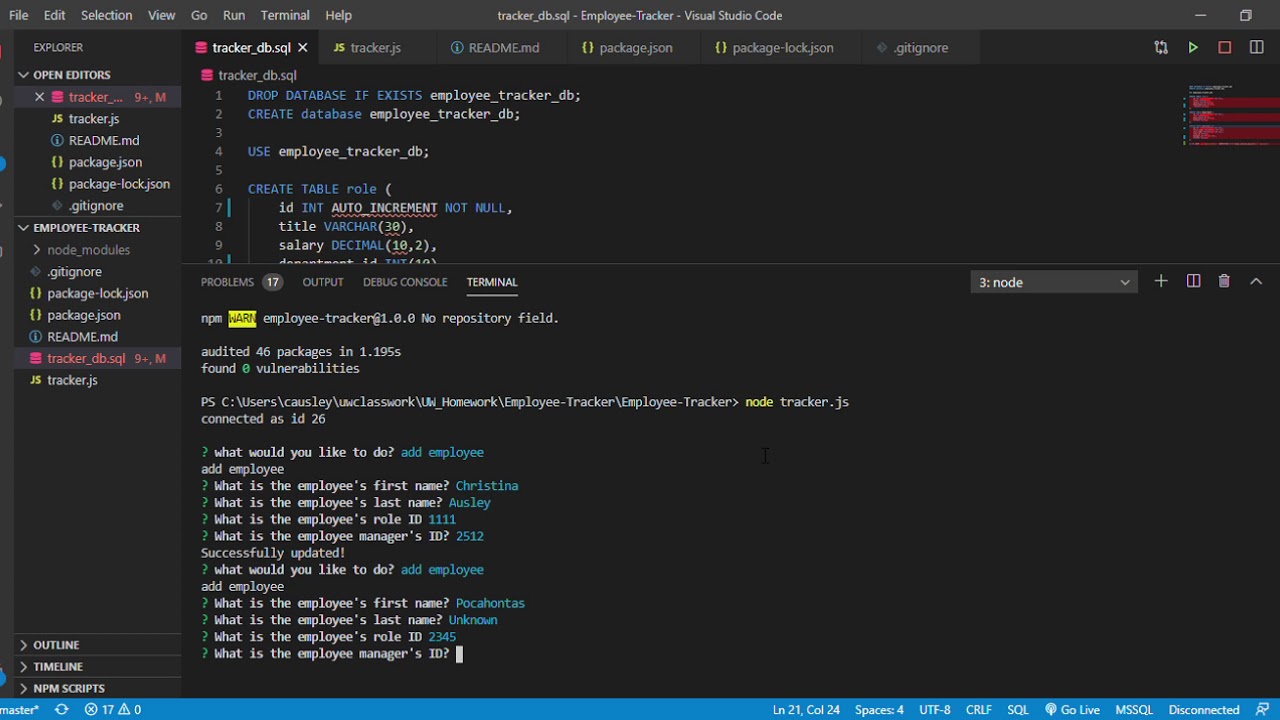This screenshot has height=720, width=1280.
Task: Change indentation via Spaces: 4
Action: tap(879, 709)
